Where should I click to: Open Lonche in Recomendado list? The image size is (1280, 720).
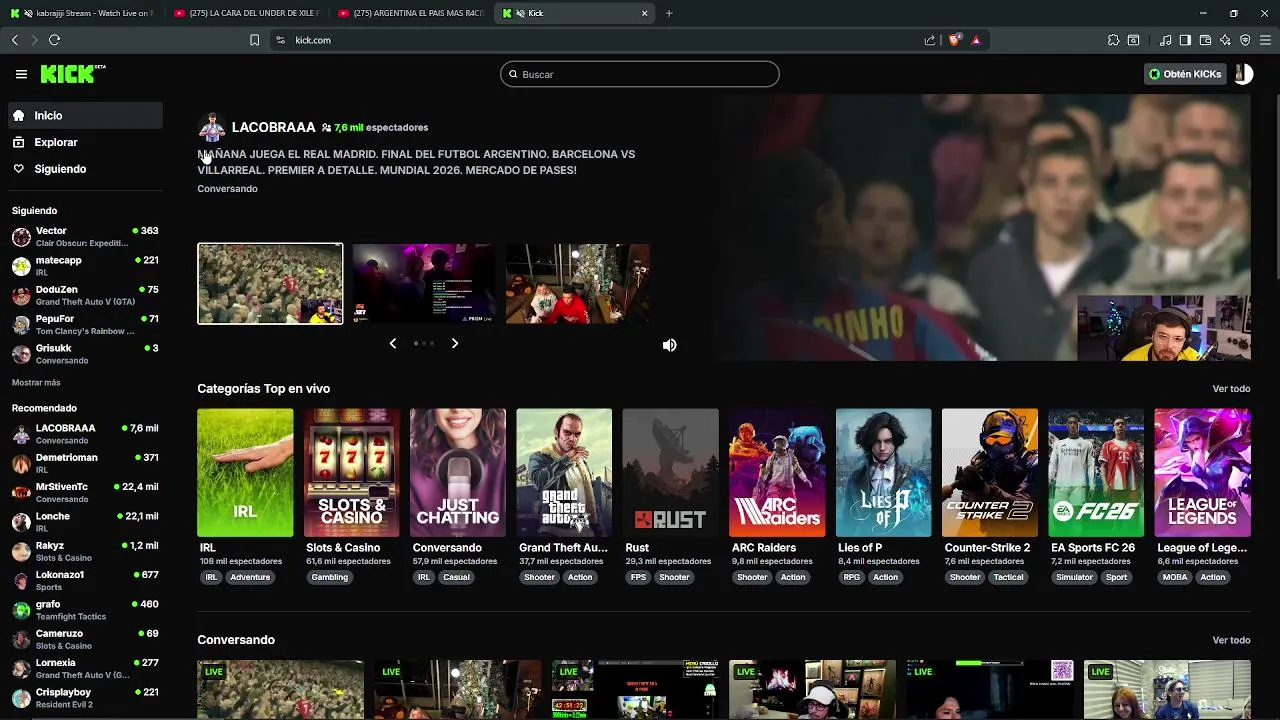pyautogui.click(x=85, y=522)
